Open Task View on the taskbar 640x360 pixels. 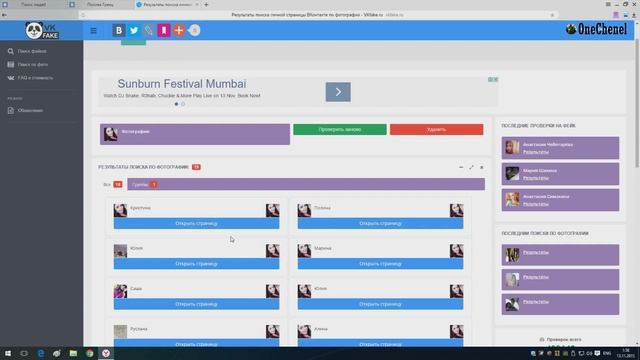pos(24,353)
